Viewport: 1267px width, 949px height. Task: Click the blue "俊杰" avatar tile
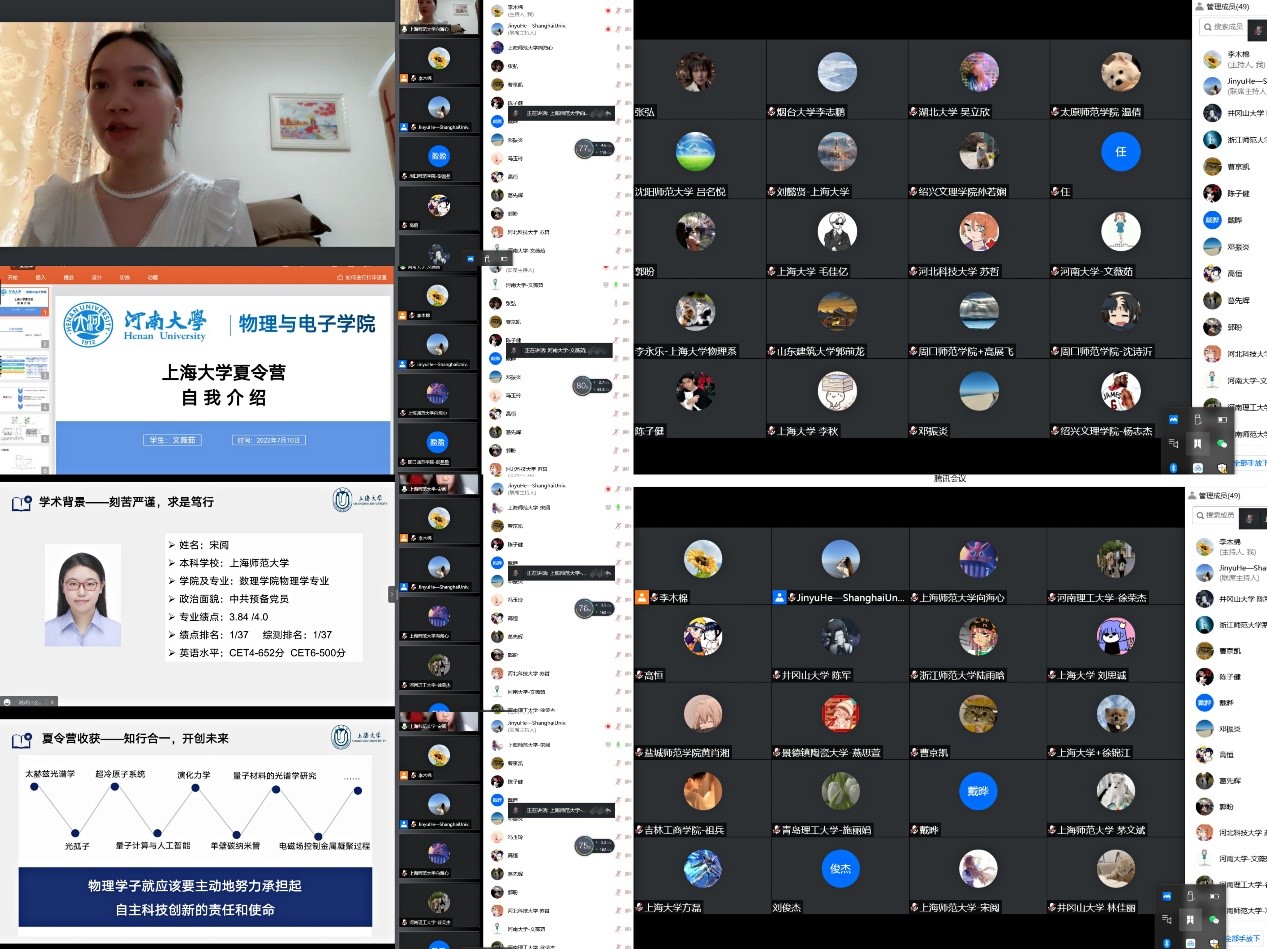pos(838,869)
